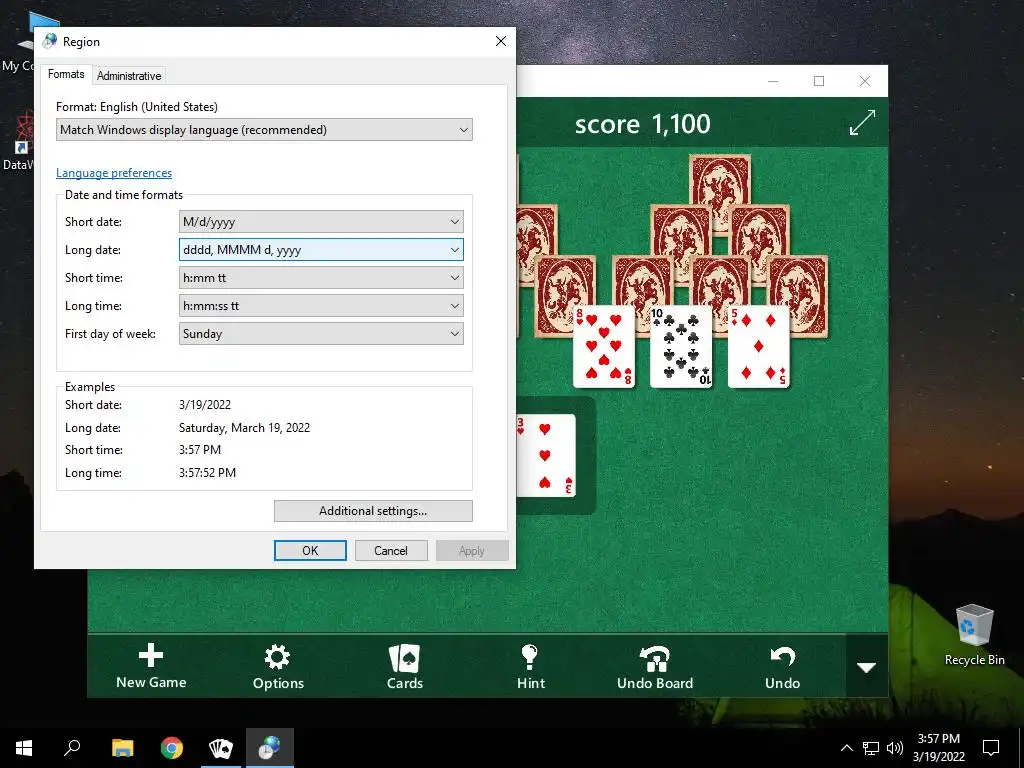Close the Region dialog window
This screenshot has width=1024, height=768.
coord(501,41)
